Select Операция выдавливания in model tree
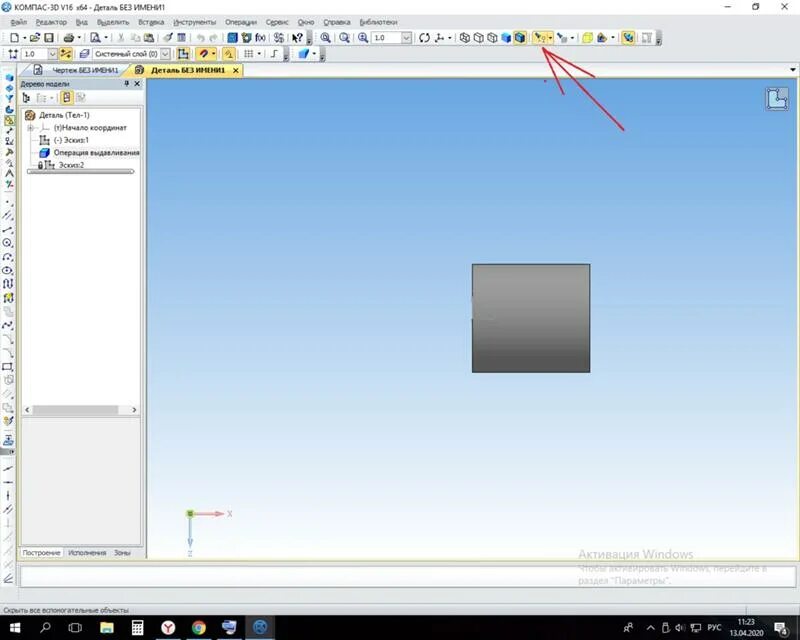The image size is (800, 640). pyautogui.click(x=96, y=153)
